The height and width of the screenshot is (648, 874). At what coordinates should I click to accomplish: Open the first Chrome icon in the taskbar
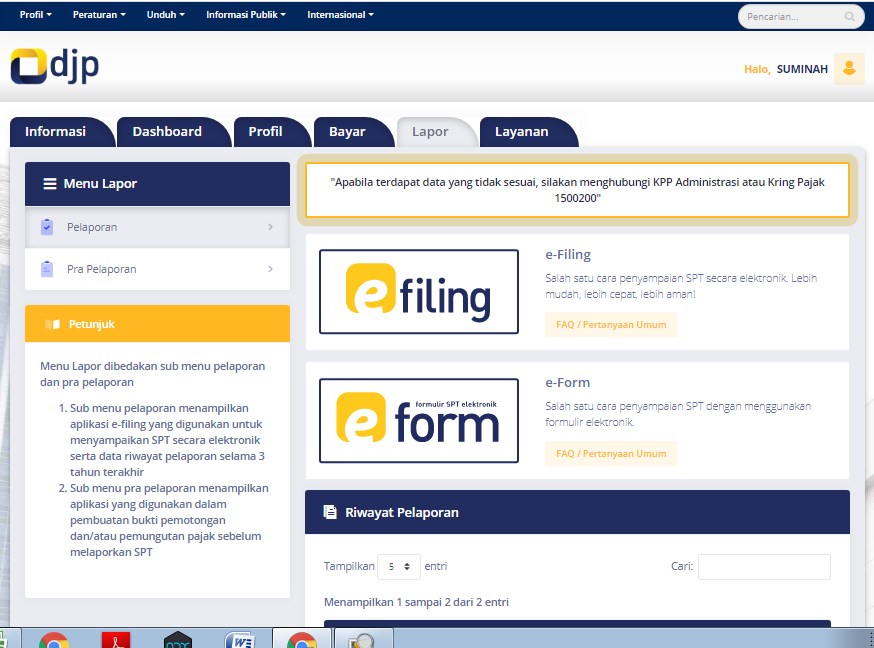click(x=54, y=640)
